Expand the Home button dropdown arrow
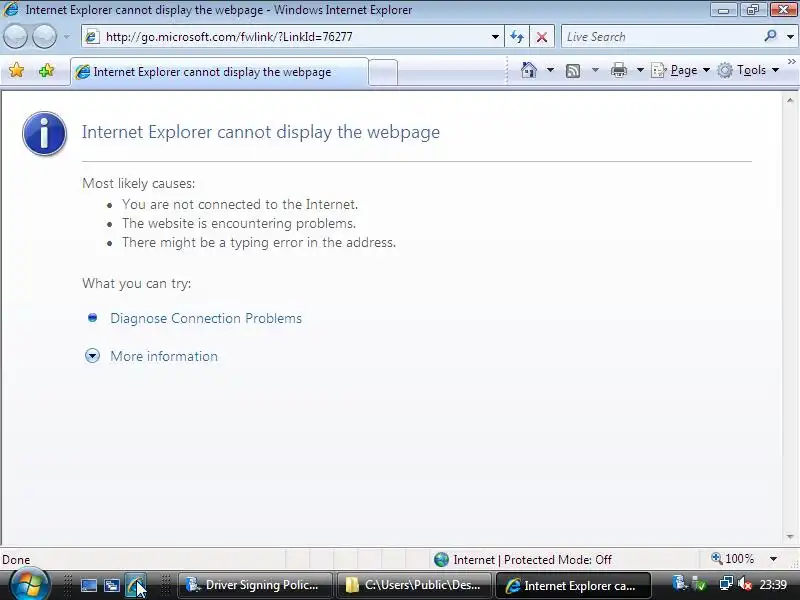Viewport: 800px width, 600px height. (551, 70)
